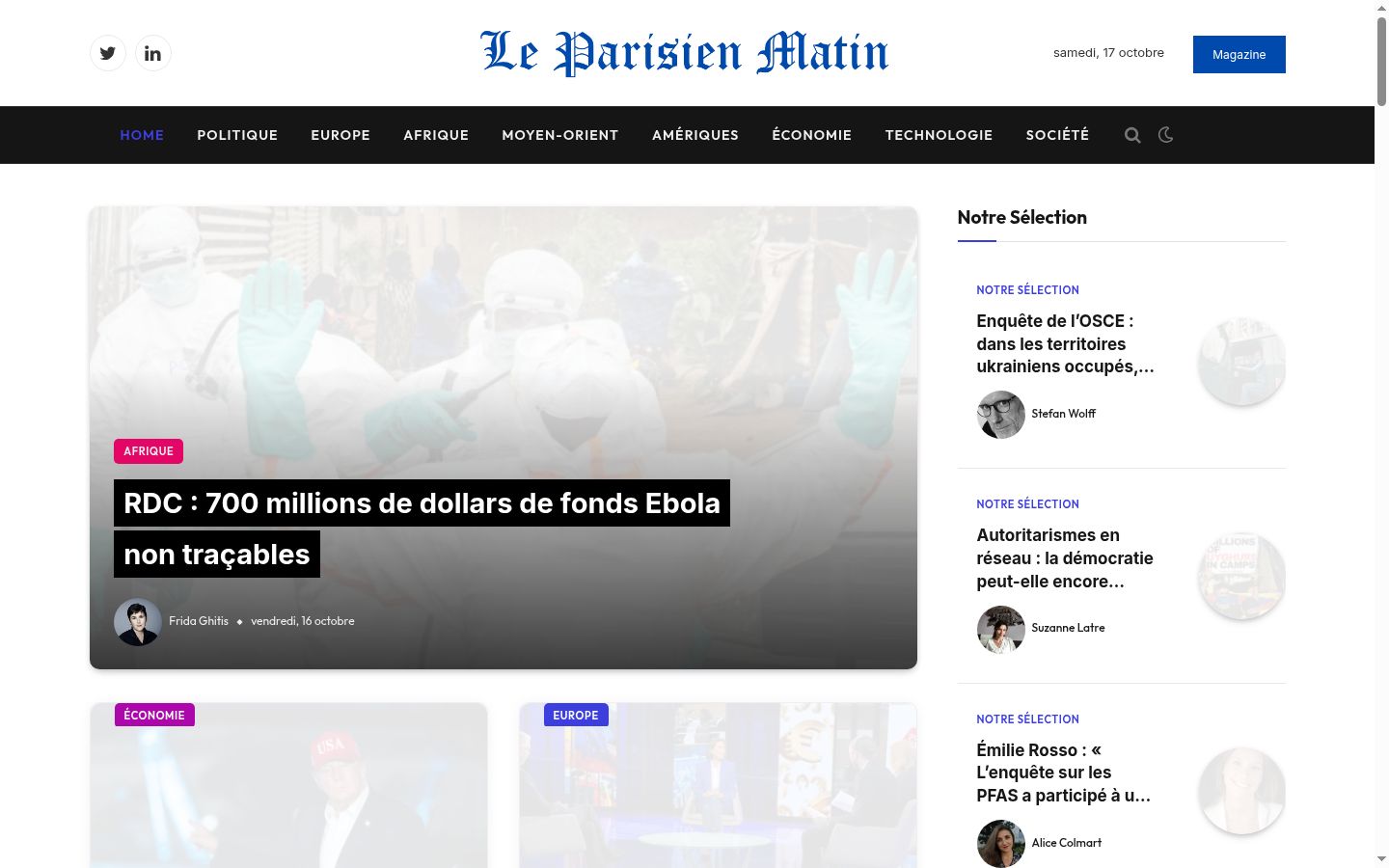Open the Politique section
1389x868 pixels.
point(237,135)
